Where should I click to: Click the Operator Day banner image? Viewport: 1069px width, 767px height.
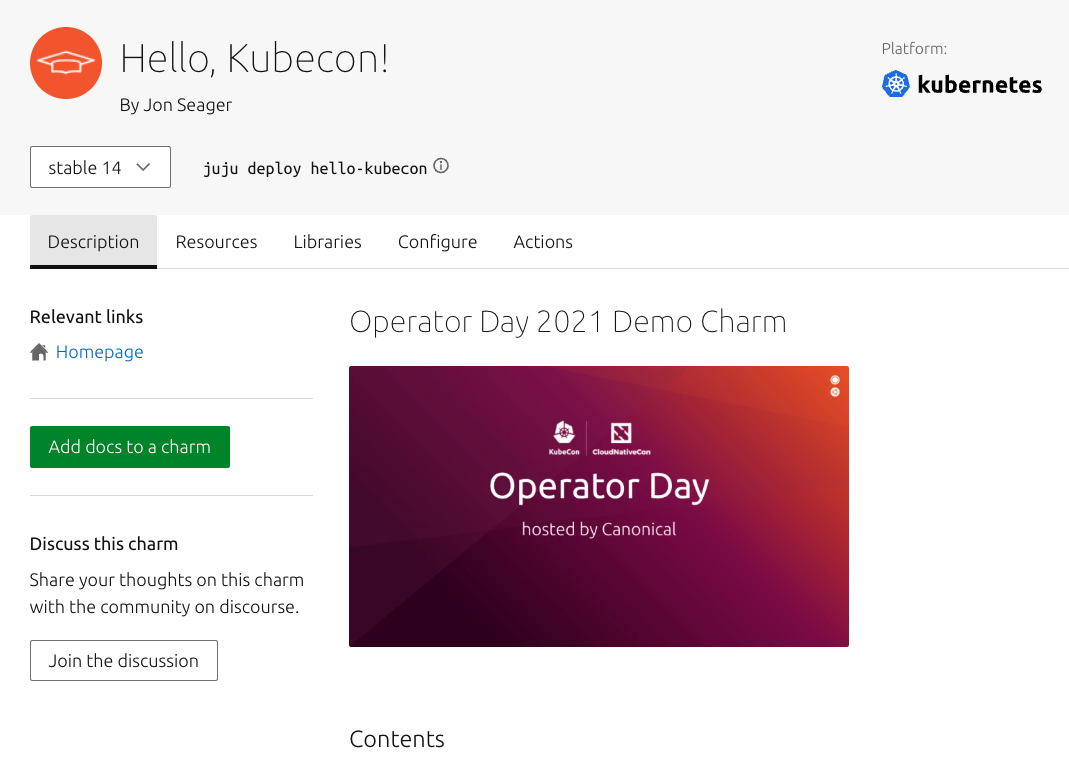598,505
